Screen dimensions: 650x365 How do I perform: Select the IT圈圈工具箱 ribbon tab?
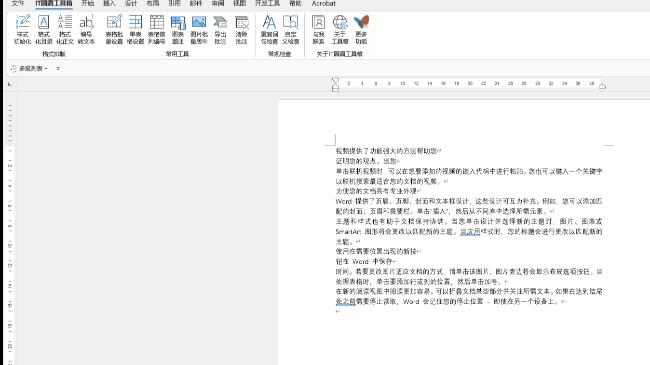(x=54, y=3)
